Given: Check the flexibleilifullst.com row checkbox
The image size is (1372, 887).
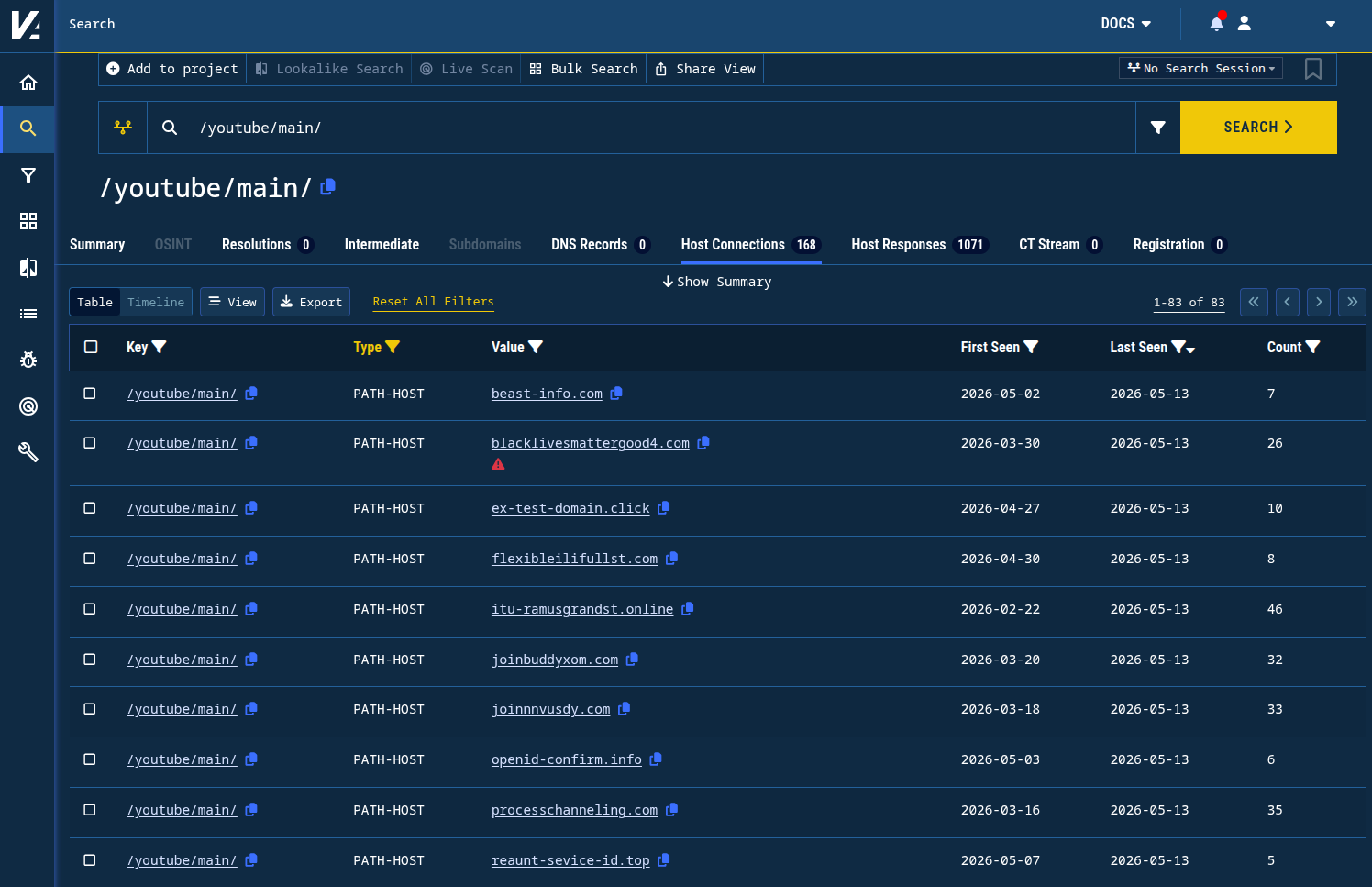Looking at the screenshot, I should point(90,559).
